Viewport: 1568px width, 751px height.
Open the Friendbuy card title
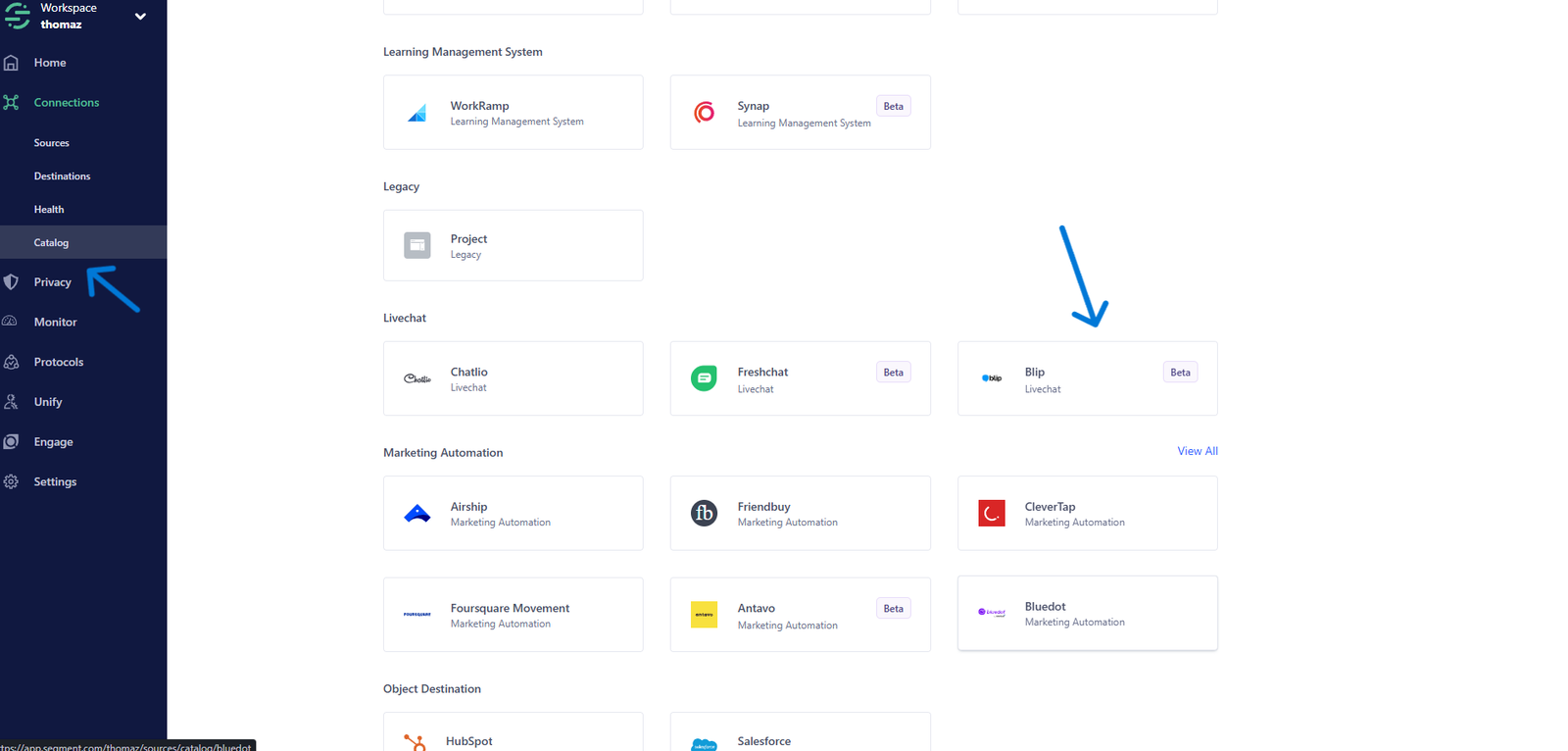click(763, 507)
